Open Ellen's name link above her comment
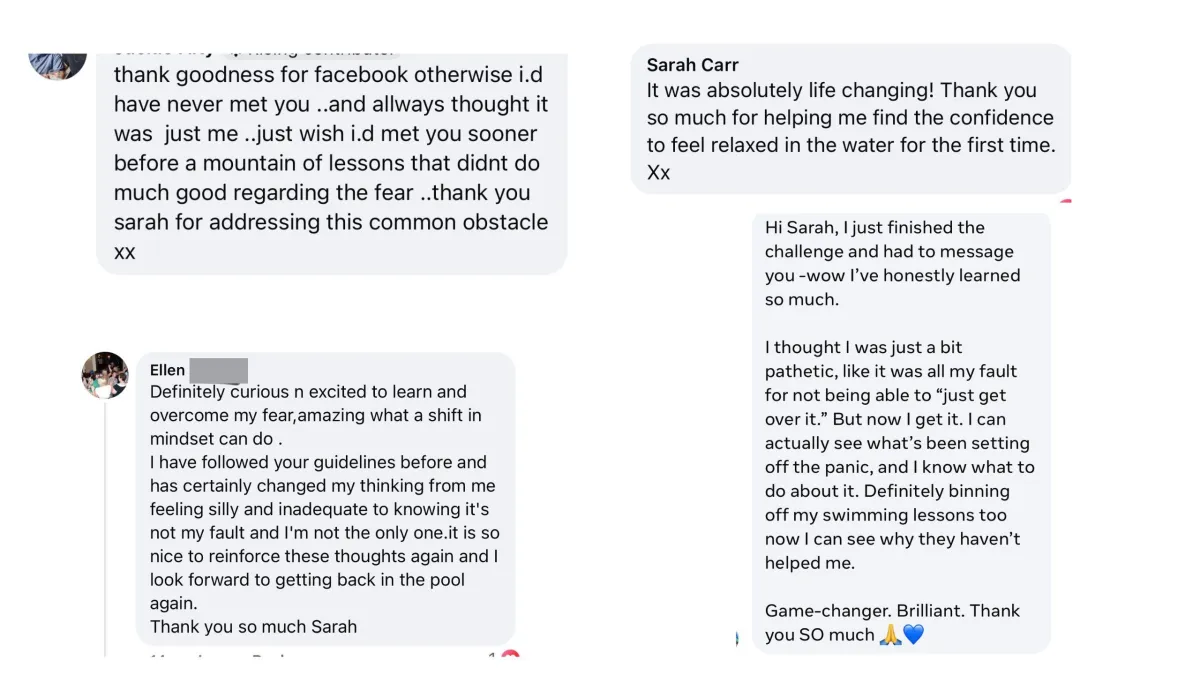This screenshot has height=675, width=1200. [x=167, y=370]
